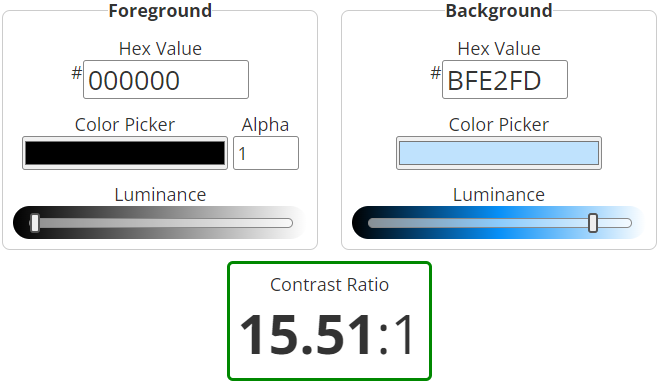659x384 pixels.
Task: Click the Background "Luminance" label
Action: pos(499,195)
